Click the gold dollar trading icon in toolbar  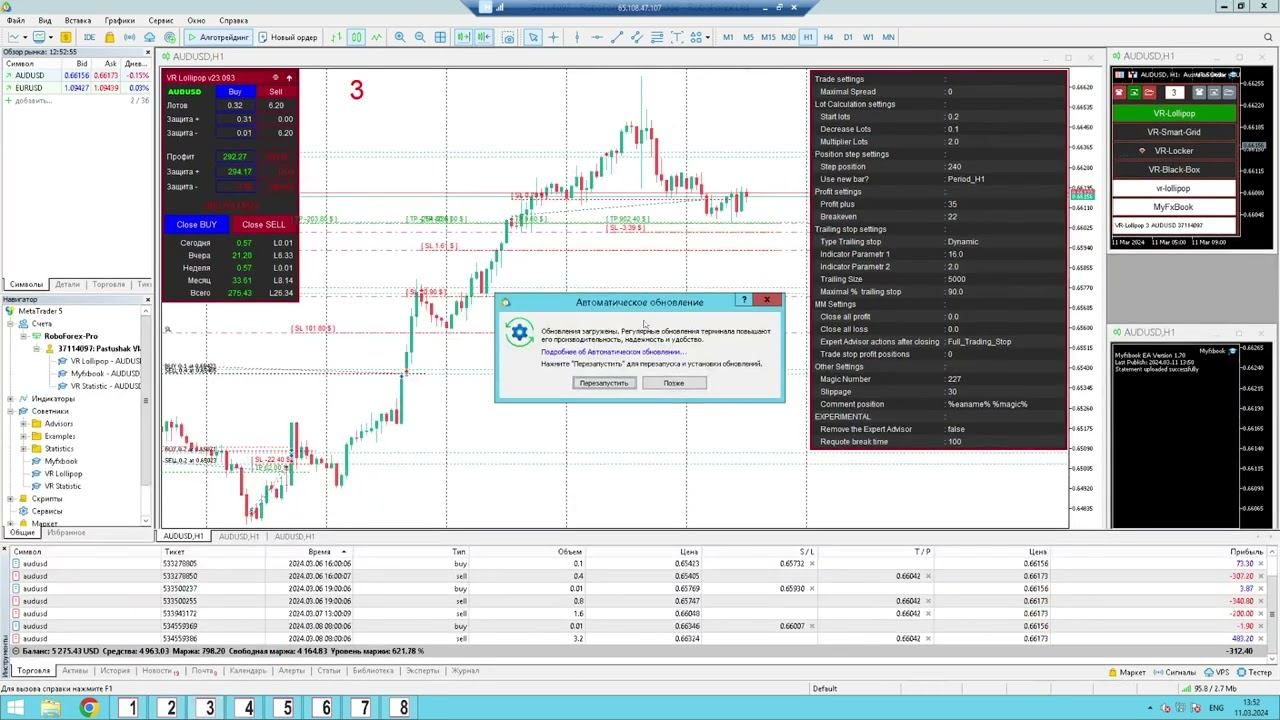(x=65, y=37)
